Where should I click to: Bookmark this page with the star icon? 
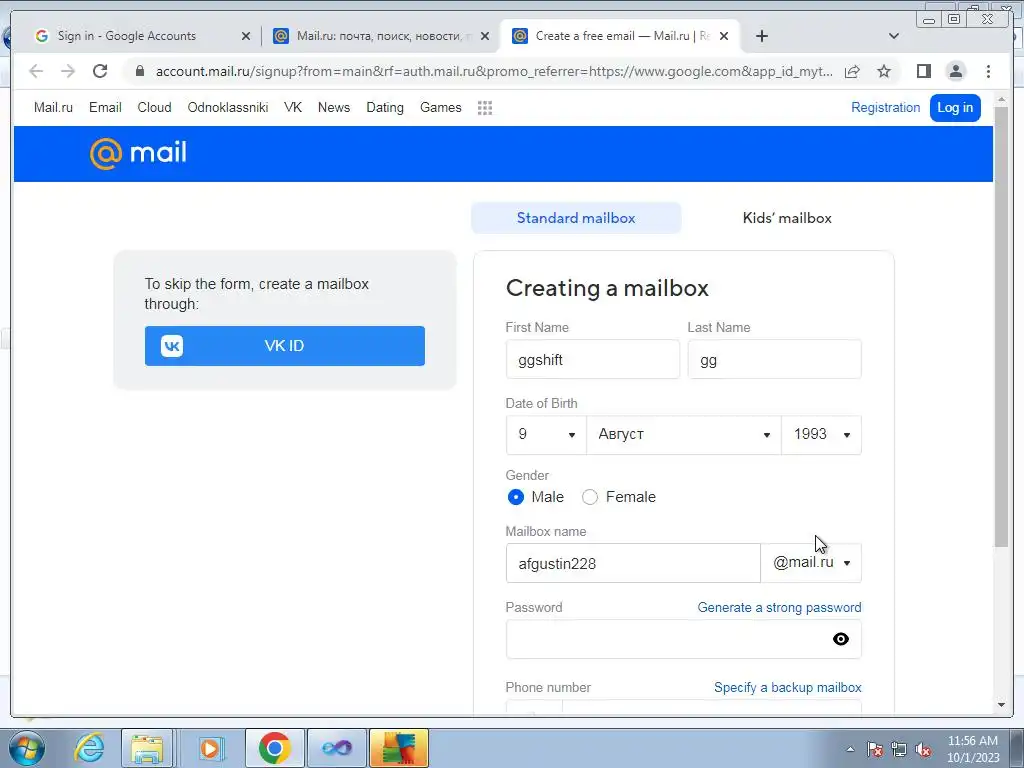[x=884, y=71]
